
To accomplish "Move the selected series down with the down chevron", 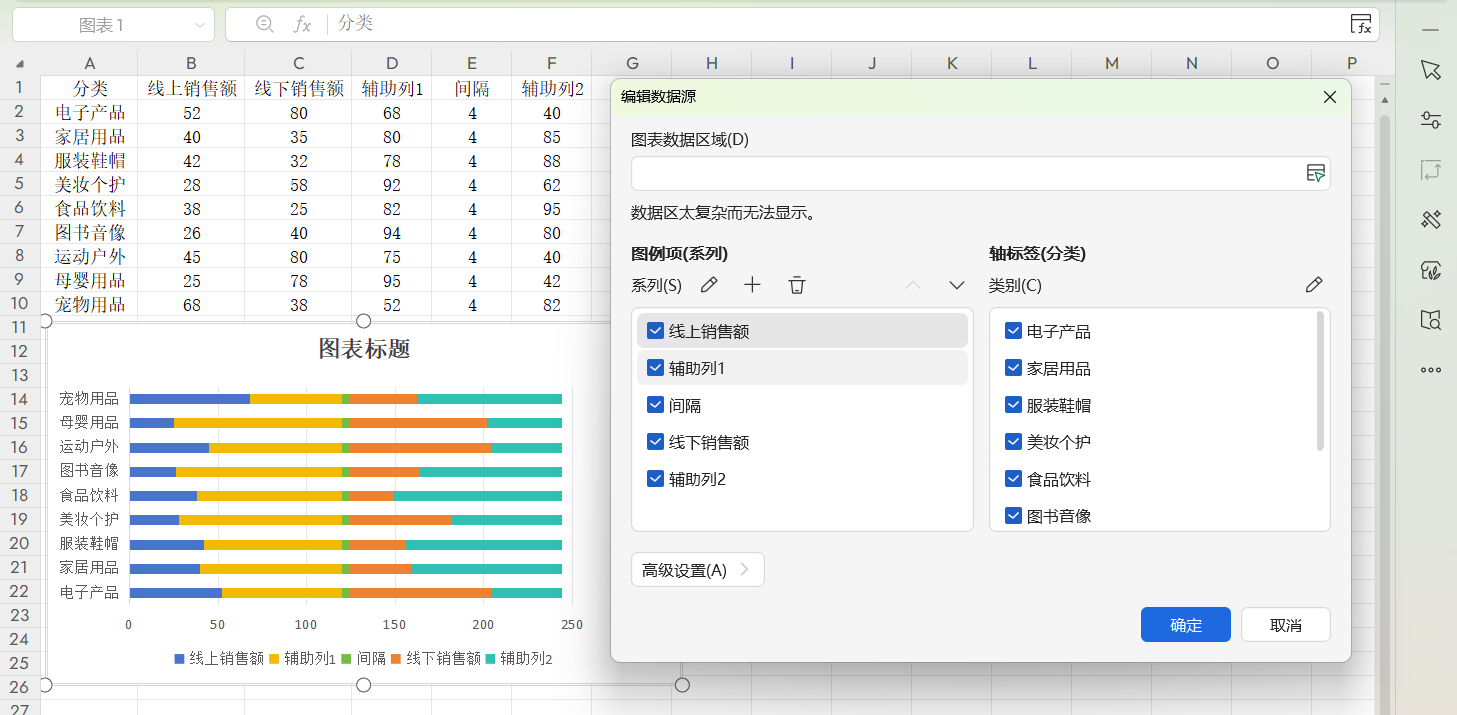I will [x=956, y=285].
